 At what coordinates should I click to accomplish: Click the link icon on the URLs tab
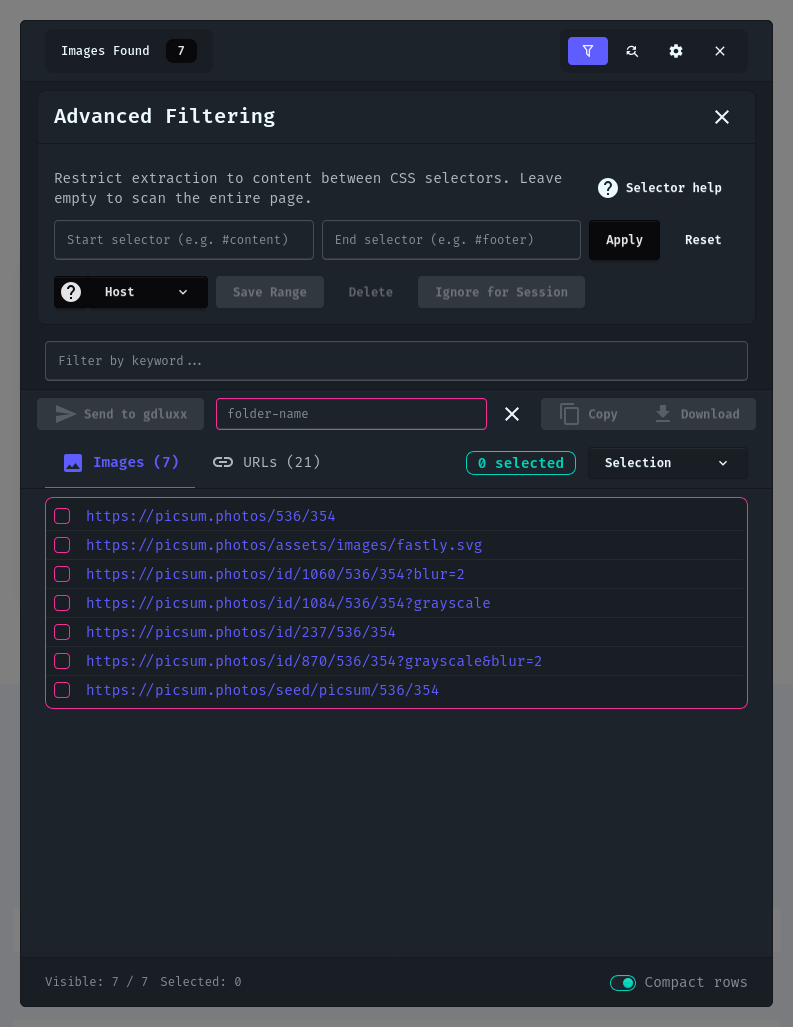point(223,462)
